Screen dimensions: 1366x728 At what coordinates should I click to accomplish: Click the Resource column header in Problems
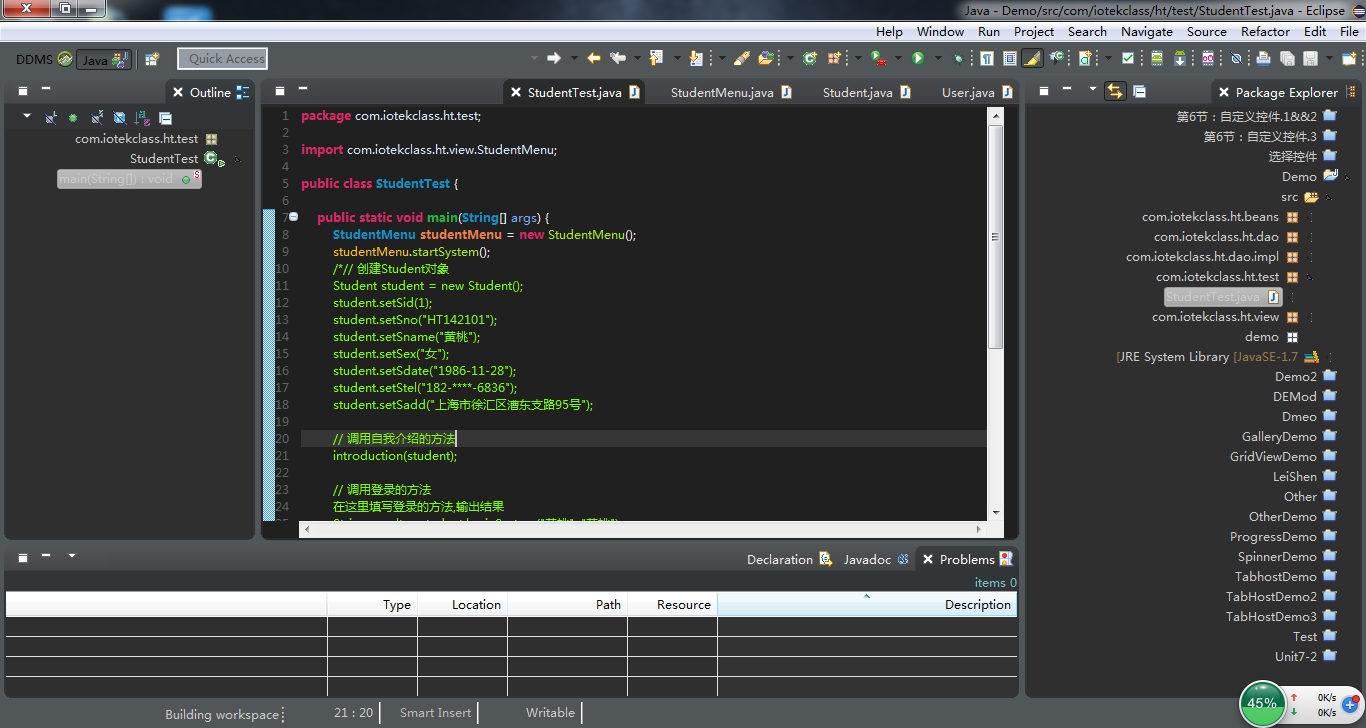(672, 604)
